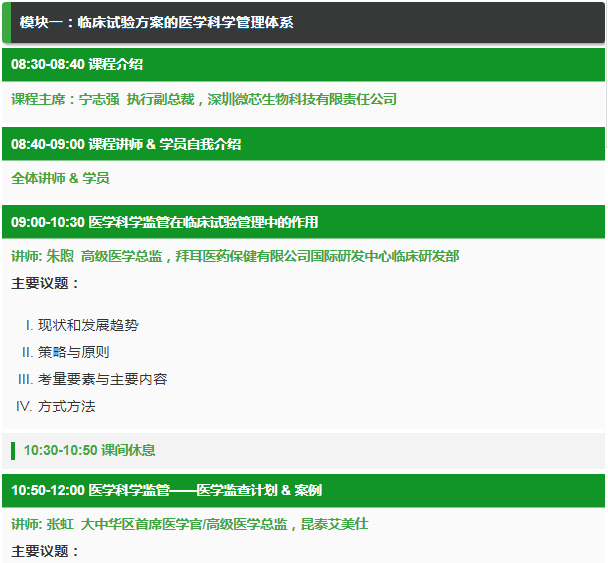Select list item II. 策略与原则

coord(66,352)
